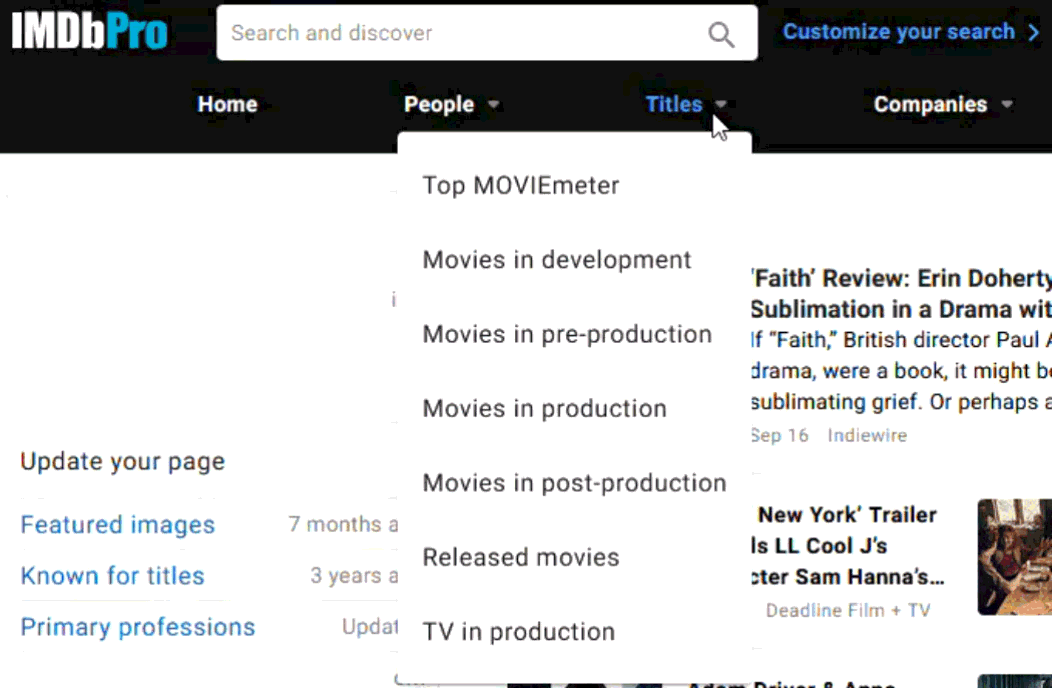Image resolution: width=1052 pixels, height=688 pixels.
Task: Choose Movies in pre-production
Action: click(567, 334)
